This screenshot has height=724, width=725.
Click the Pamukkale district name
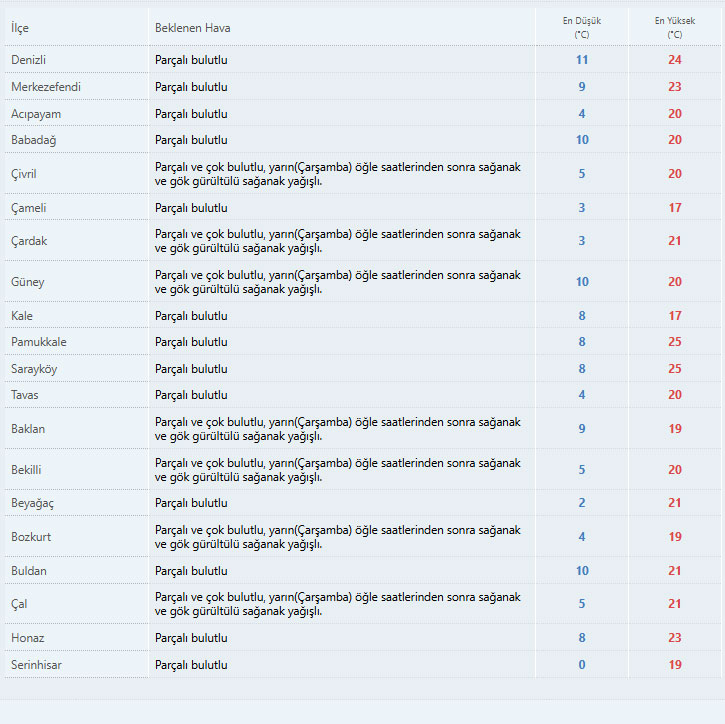tap(39, 342)
